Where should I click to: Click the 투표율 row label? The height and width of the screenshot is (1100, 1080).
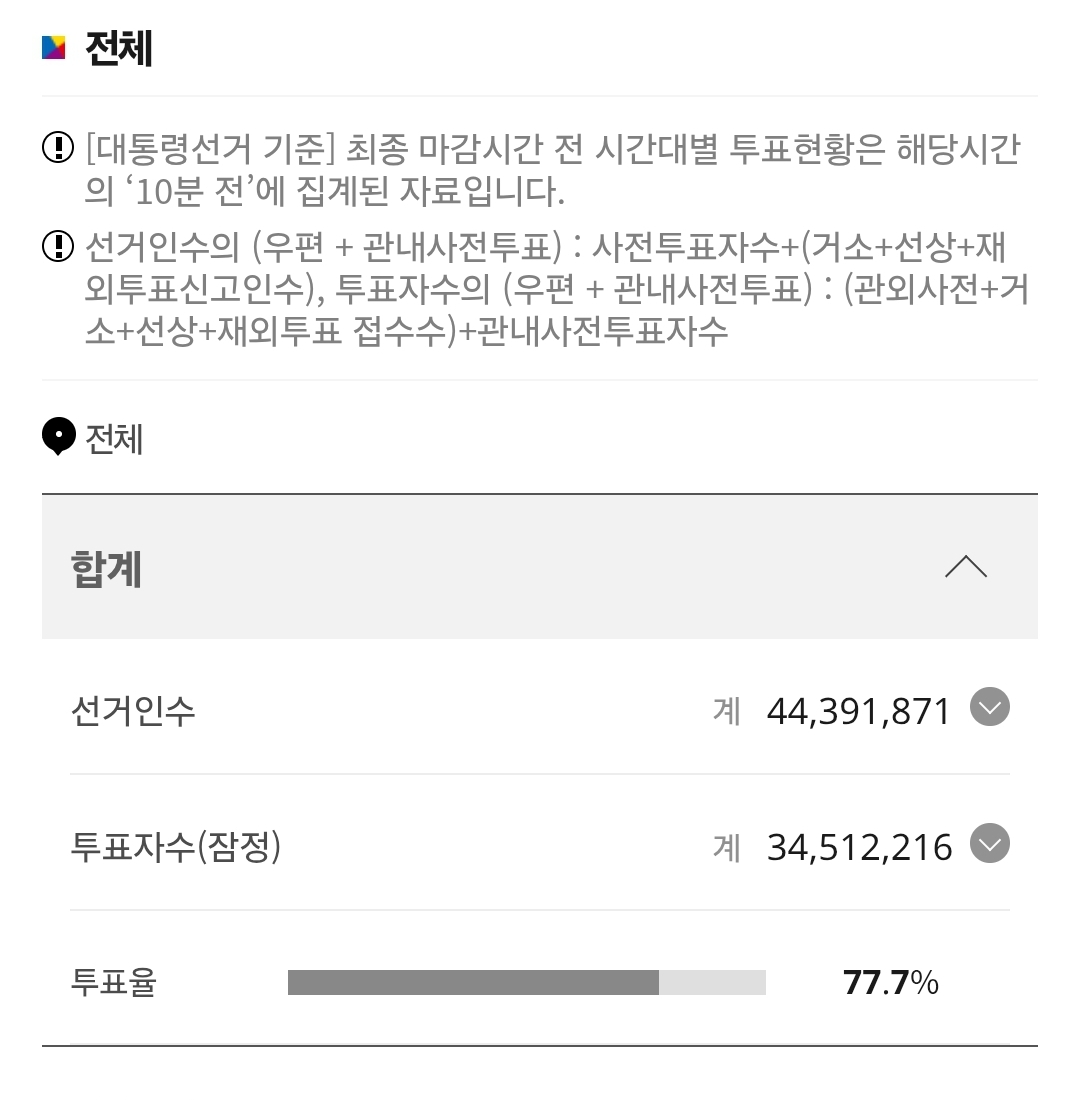pyautogui.click(x=113, y=982)
